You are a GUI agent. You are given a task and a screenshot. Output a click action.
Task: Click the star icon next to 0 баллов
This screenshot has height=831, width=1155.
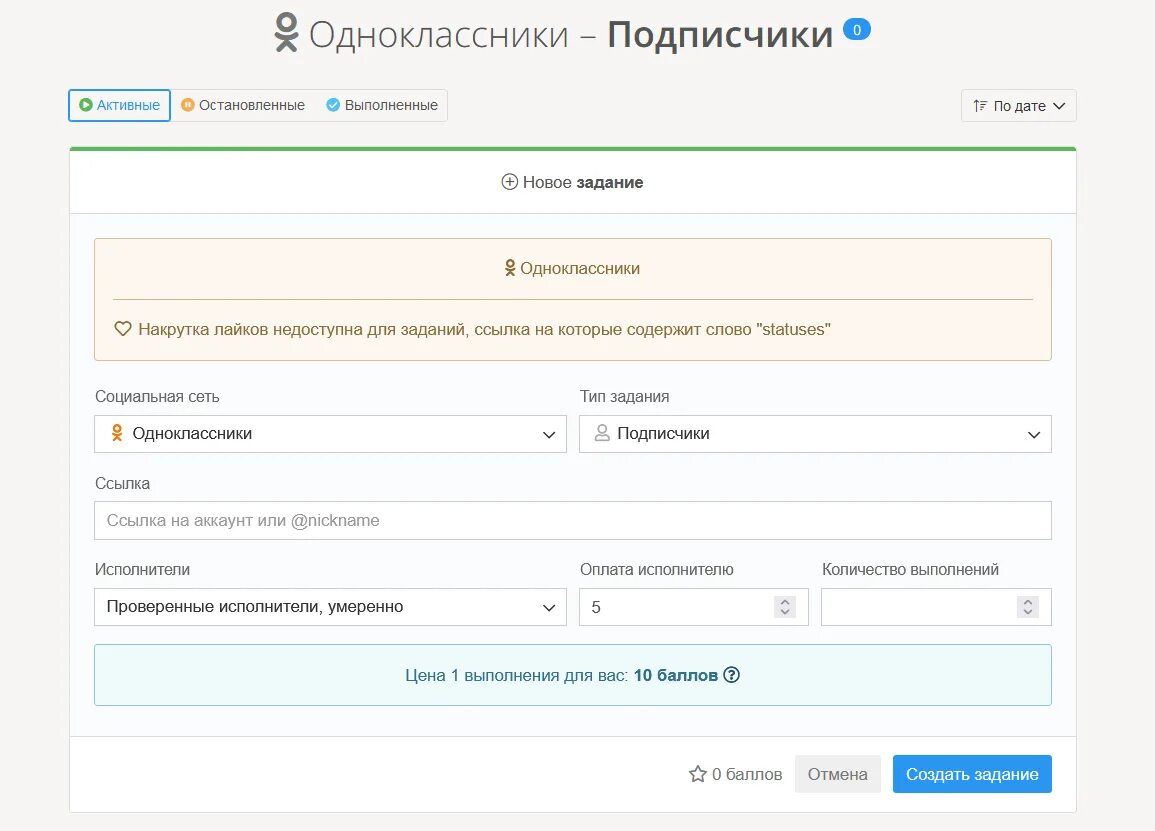698,774
